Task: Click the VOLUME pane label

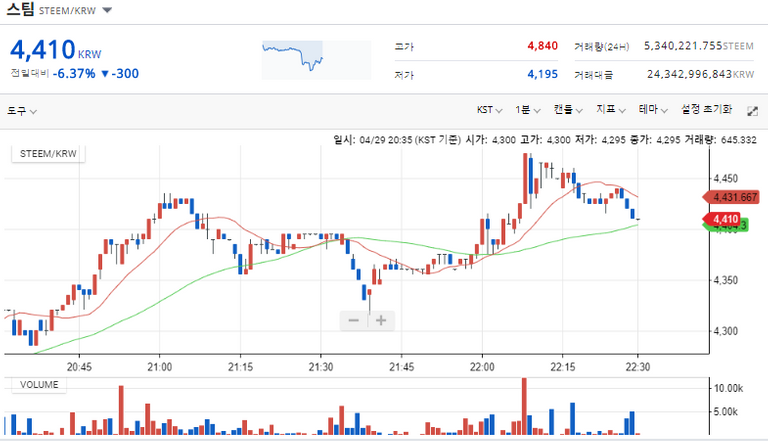Action: (39, 385)
